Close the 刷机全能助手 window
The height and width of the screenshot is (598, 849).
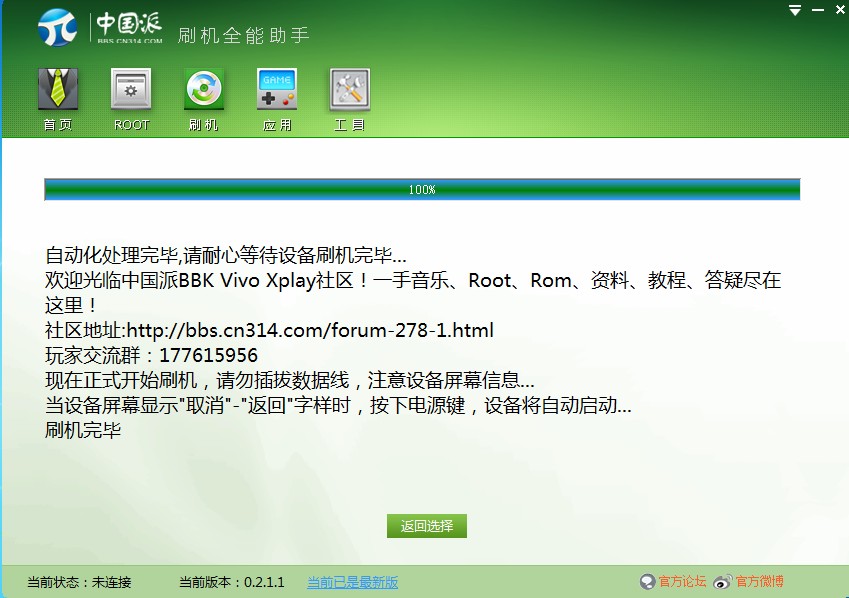coord(841,10)
